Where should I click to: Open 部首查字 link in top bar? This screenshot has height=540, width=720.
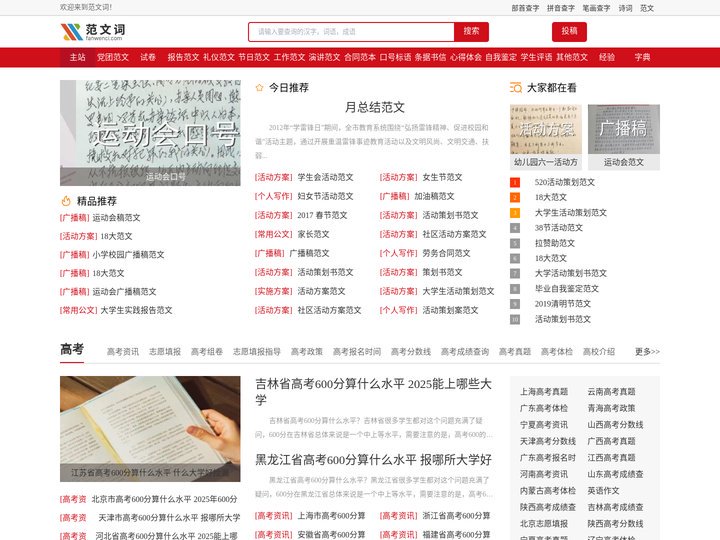[525, 8]
